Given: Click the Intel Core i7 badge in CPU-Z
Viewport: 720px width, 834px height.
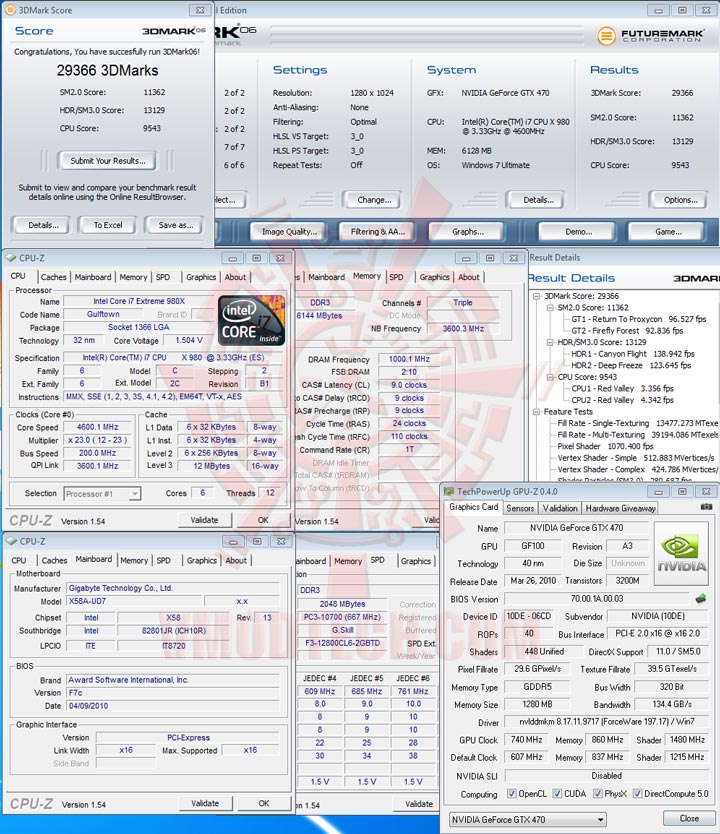Looking at the screenshot, I should tap(252, 320).
